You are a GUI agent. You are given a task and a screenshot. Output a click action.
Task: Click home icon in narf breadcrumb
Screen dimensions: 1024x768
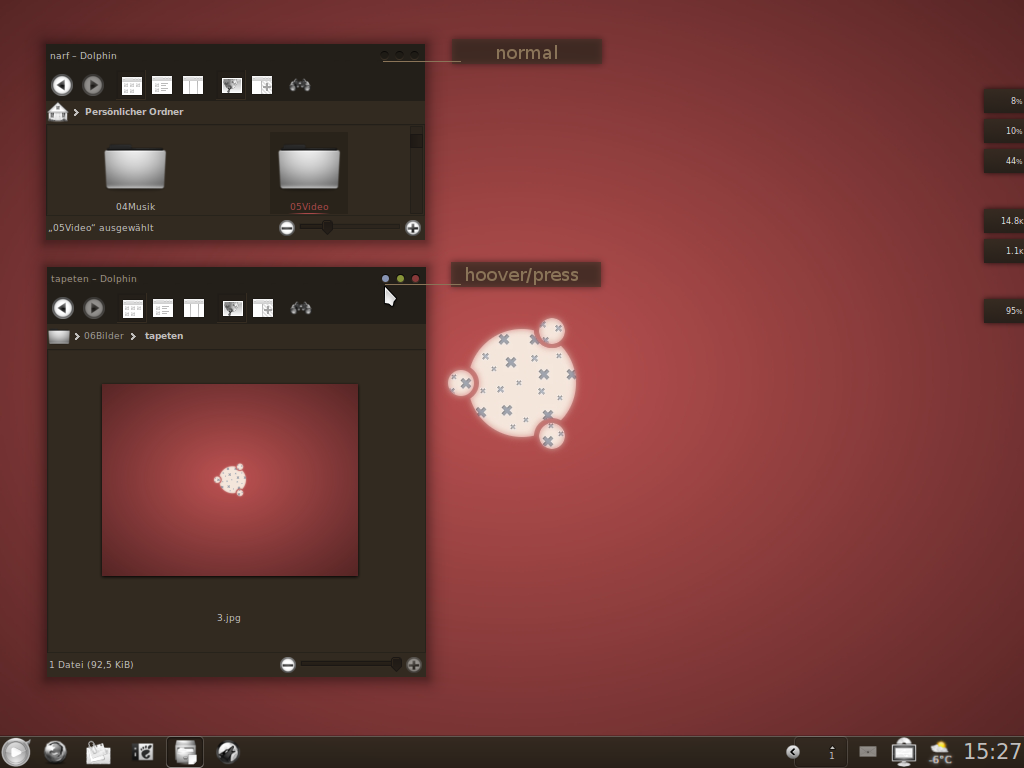(x=58, y=112)
